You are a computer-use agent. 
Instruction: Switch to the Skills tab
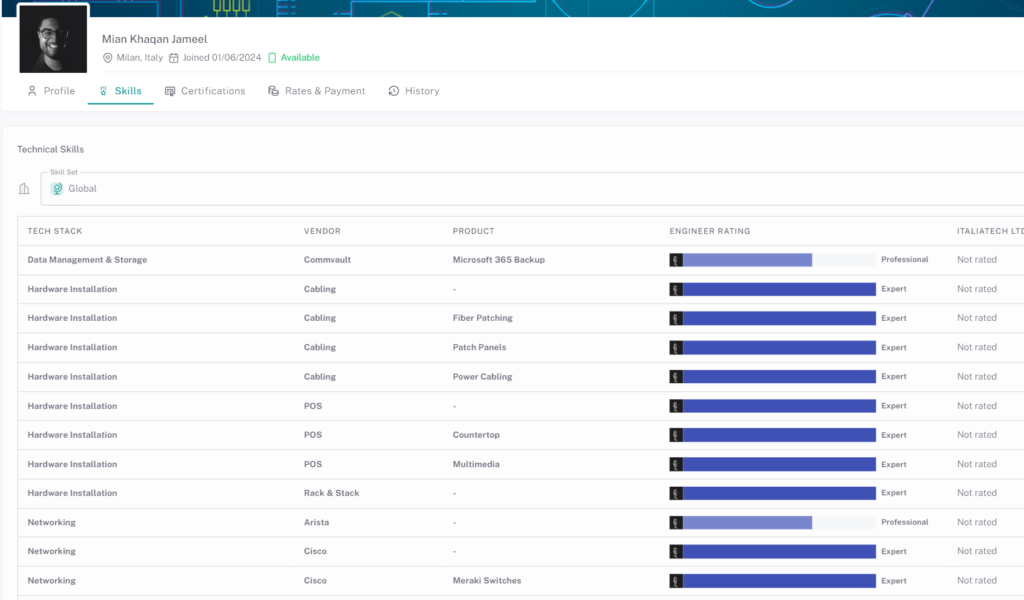point(128,91)
